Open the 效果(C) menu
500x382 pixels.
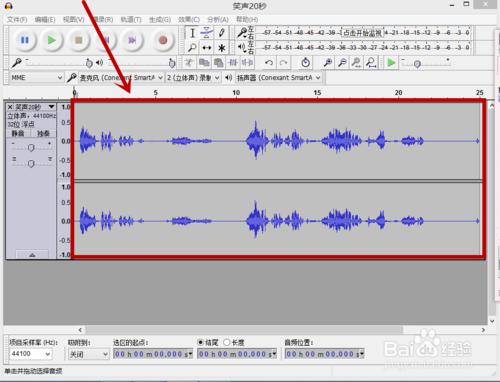[x=189, y=20]
